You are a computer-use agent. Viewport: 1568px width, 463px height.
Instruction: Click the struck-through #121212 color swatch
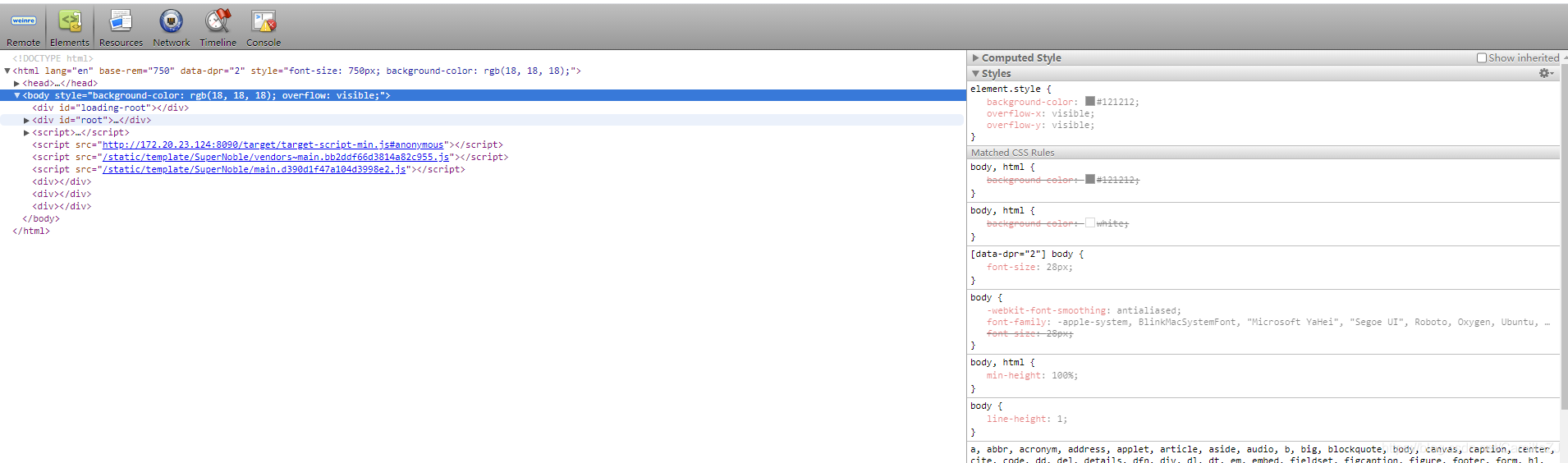[1090, 179]
